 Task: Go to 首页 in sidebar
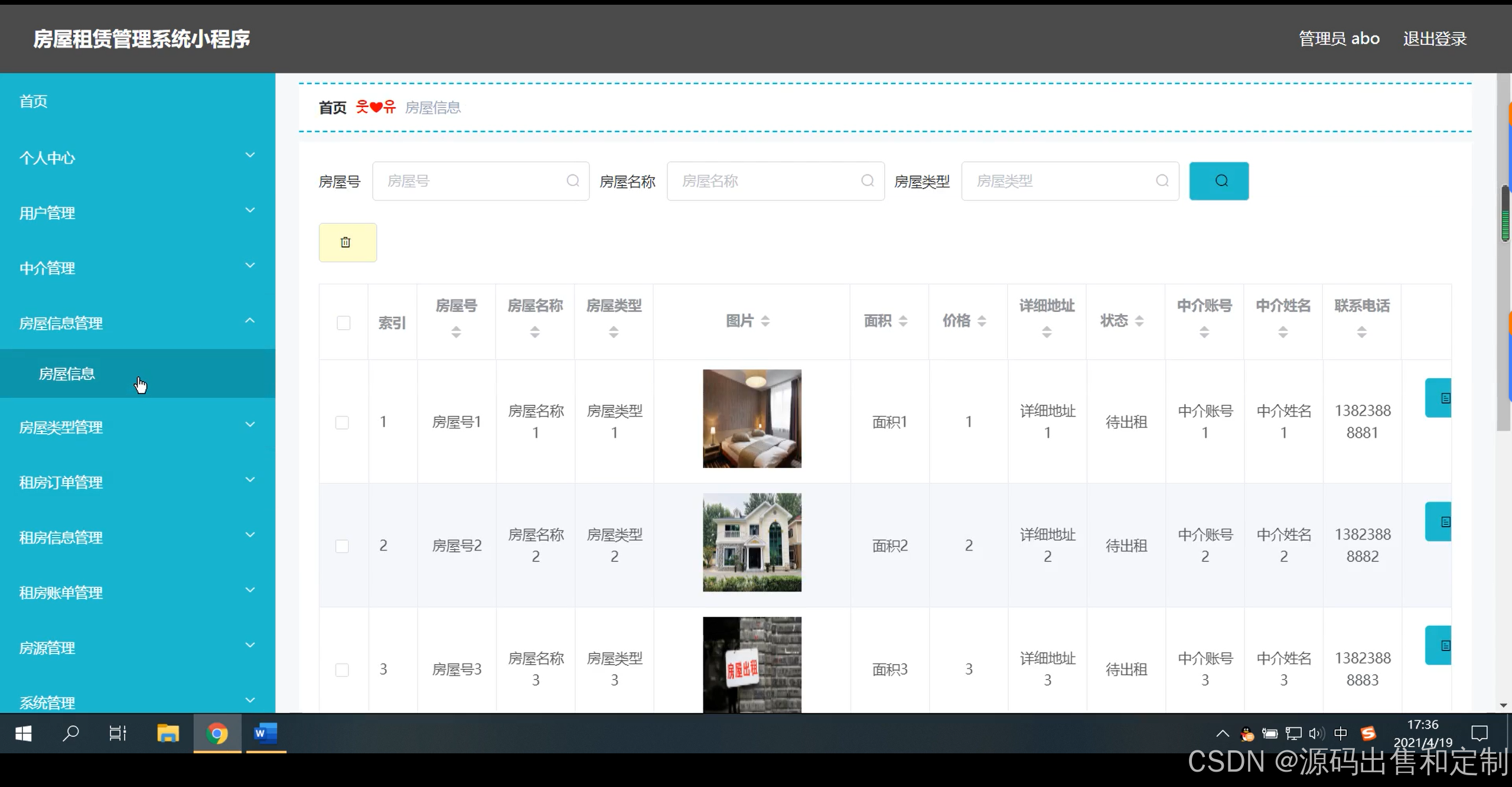tap(33, 101)
